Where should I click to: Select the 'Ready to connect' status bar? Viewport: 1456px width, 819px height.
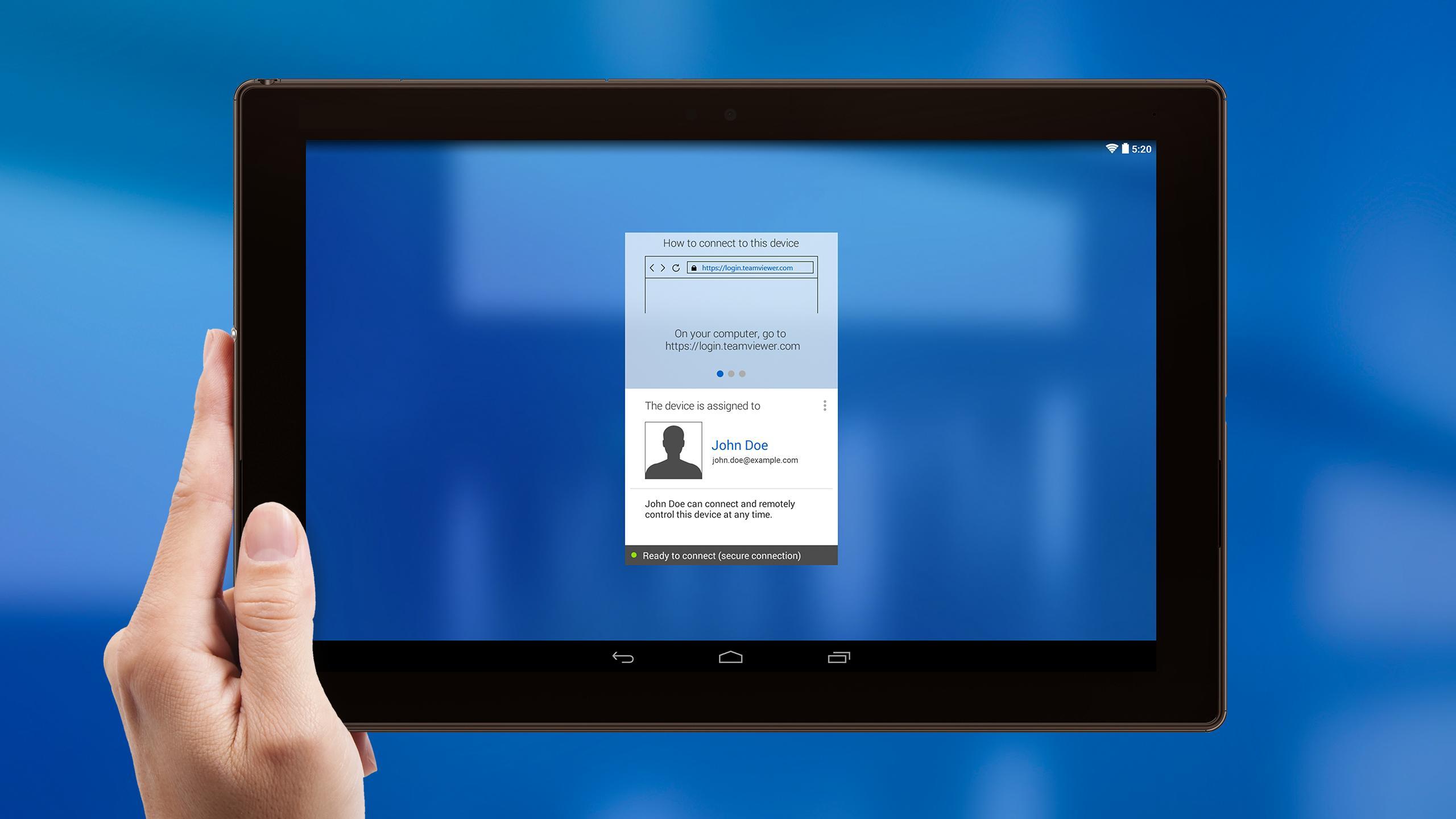coord(728,555)
